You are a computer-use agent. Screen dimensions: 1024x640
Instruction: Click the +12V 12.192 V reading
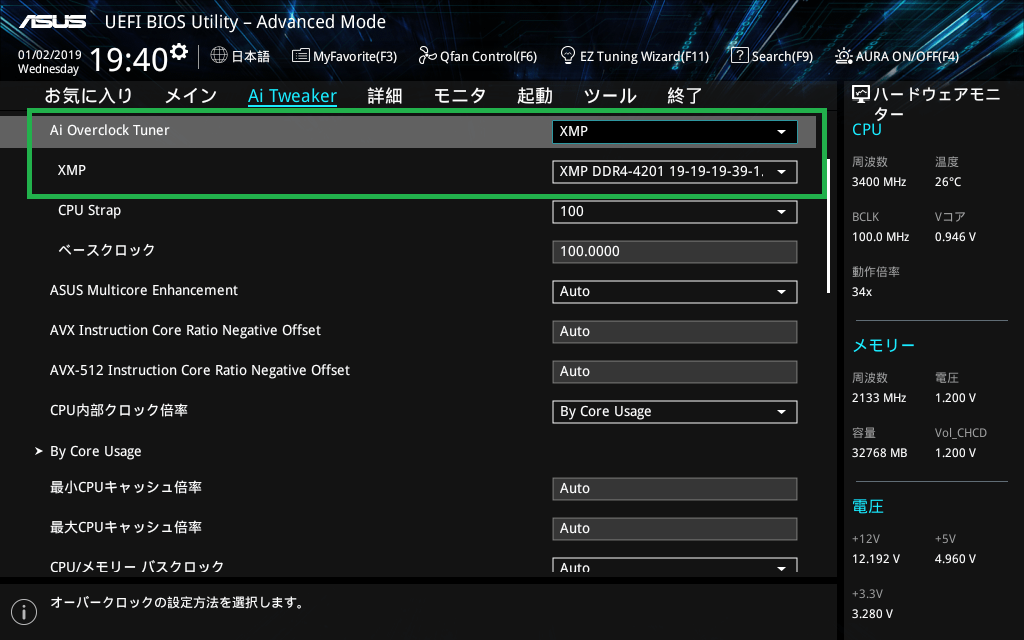(876, 559)
